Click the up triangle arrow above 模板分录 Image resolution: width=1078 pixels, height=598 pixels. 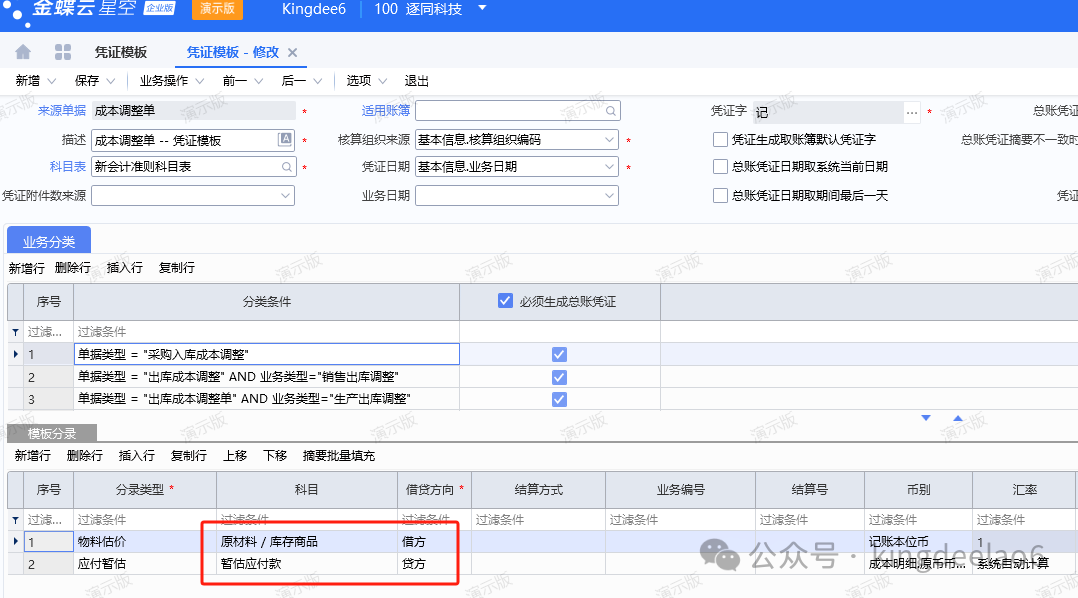[958, 418]
